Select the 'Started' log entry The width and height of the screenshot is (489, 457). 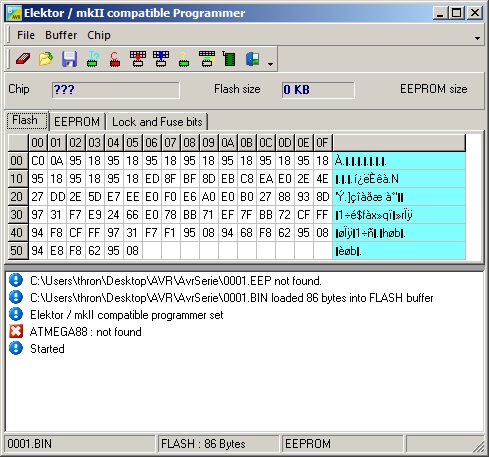pyautogui.click(x=47, y=349)
